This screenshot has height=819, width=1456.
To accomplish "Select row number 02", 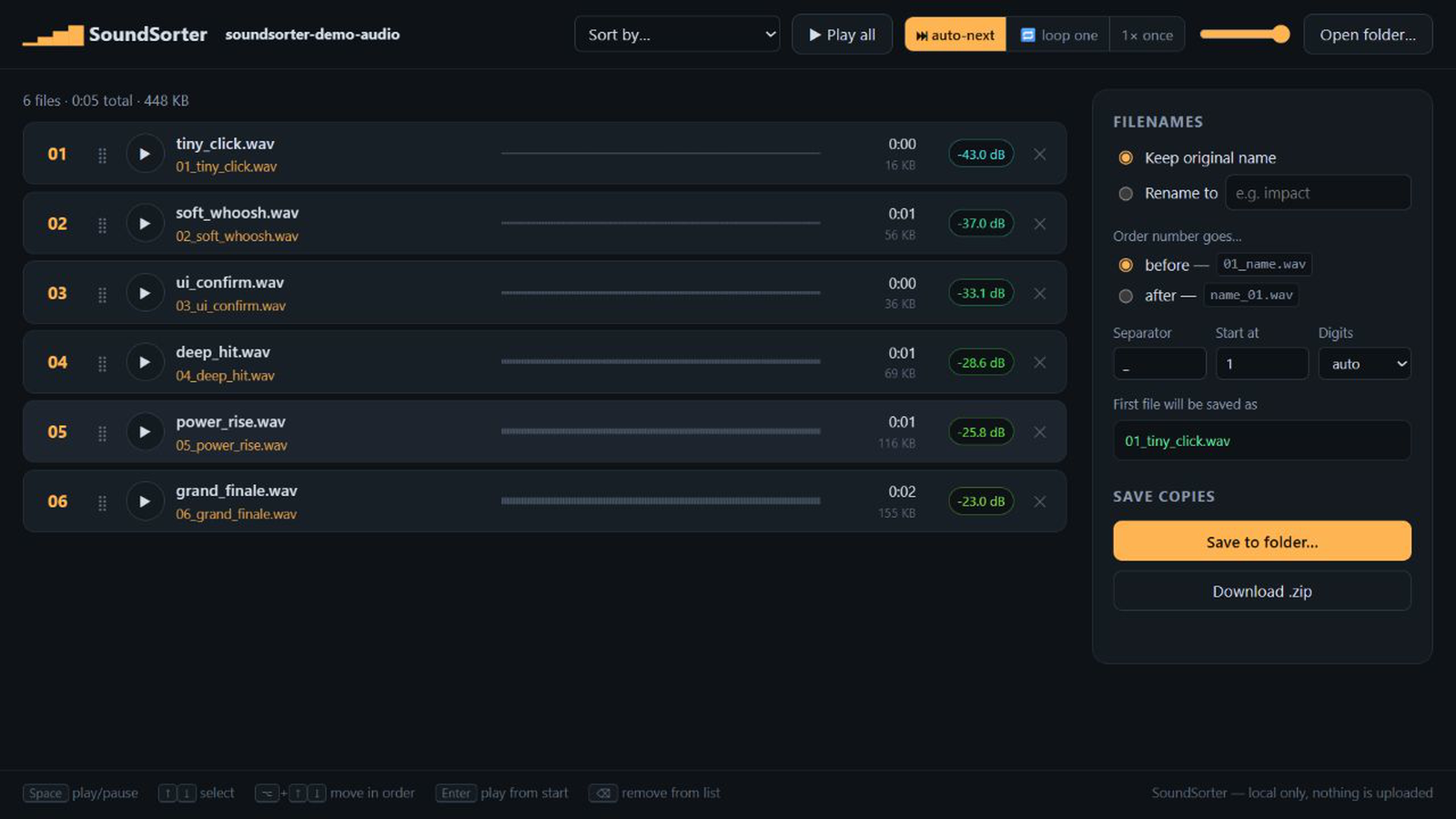I will coord(57,224).
